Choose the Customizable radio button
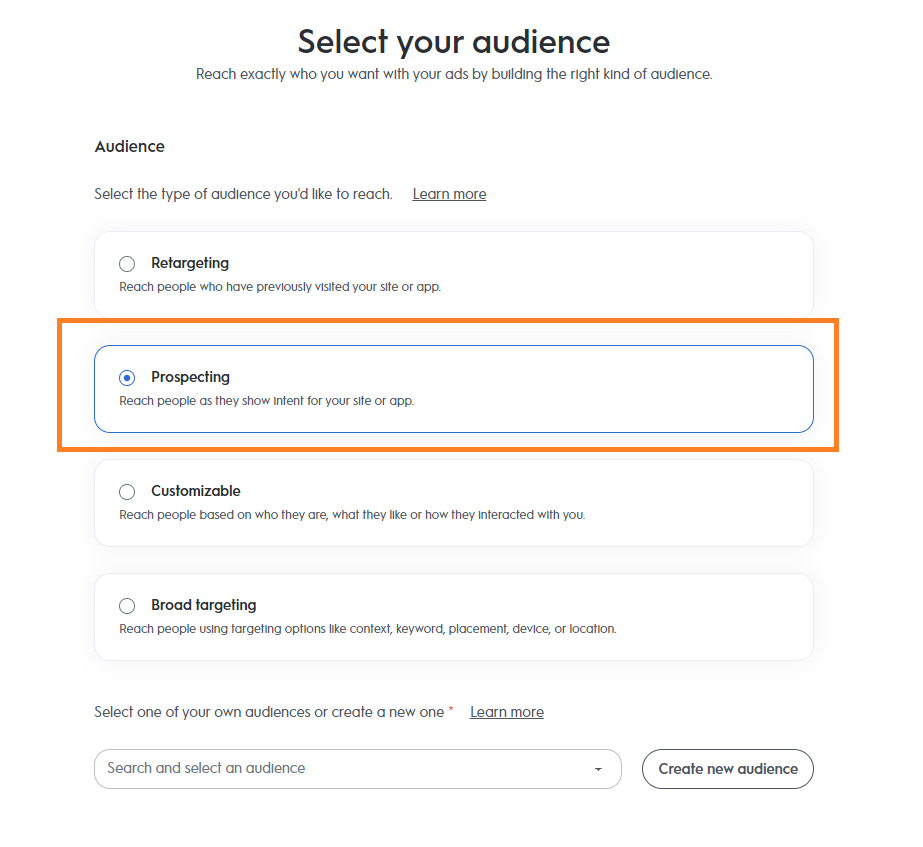 pos(127,492)
